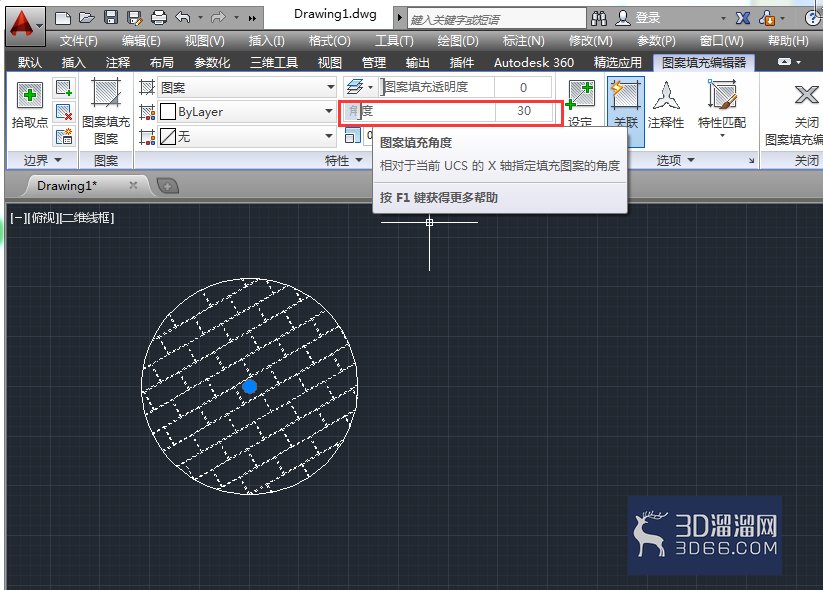Switch to the 注释 ribbon tab
The height and width of the screenshot is (590, 823).
[118, 62]
